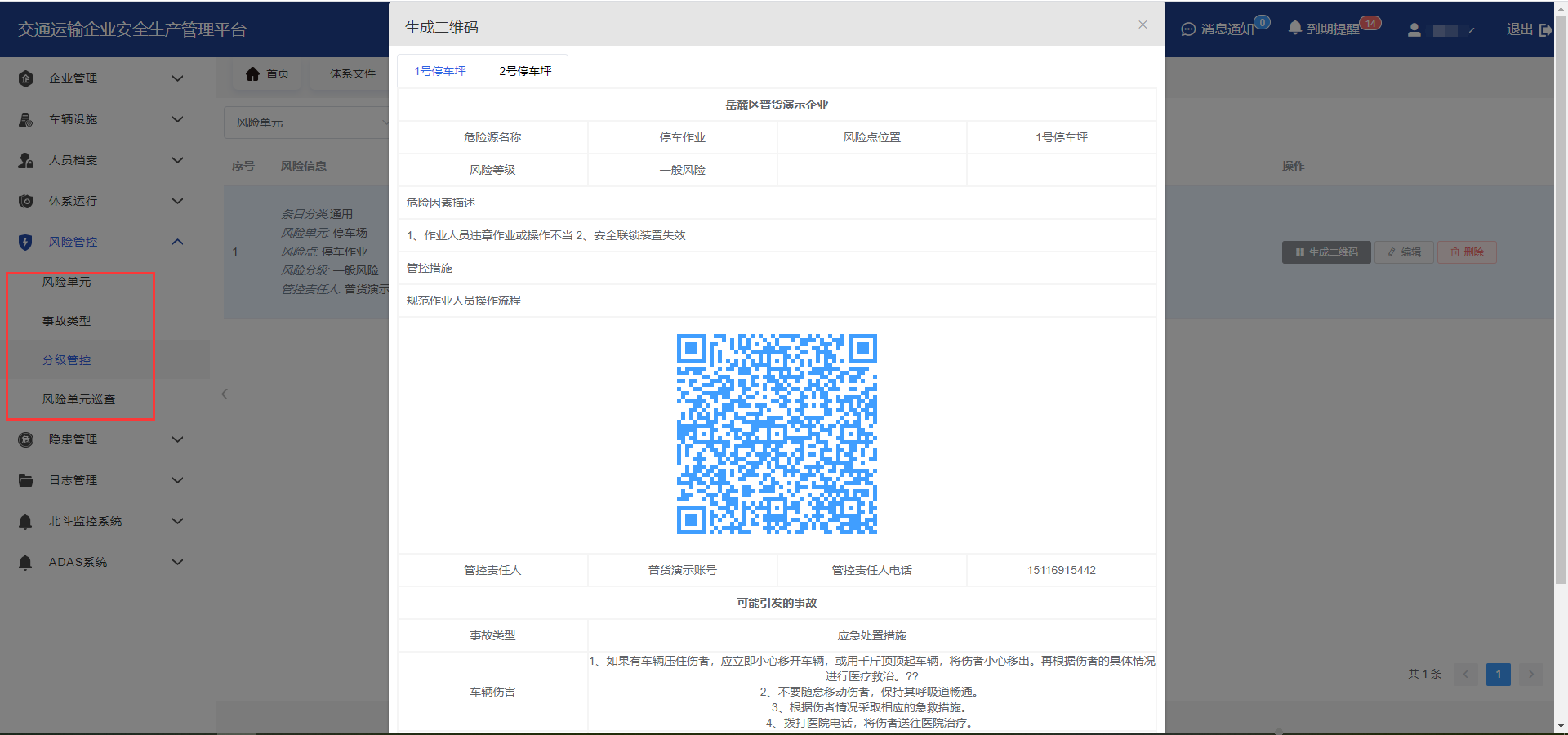
Task: Expand the 企业管理 menu chevron
Action: click(177, 78)
